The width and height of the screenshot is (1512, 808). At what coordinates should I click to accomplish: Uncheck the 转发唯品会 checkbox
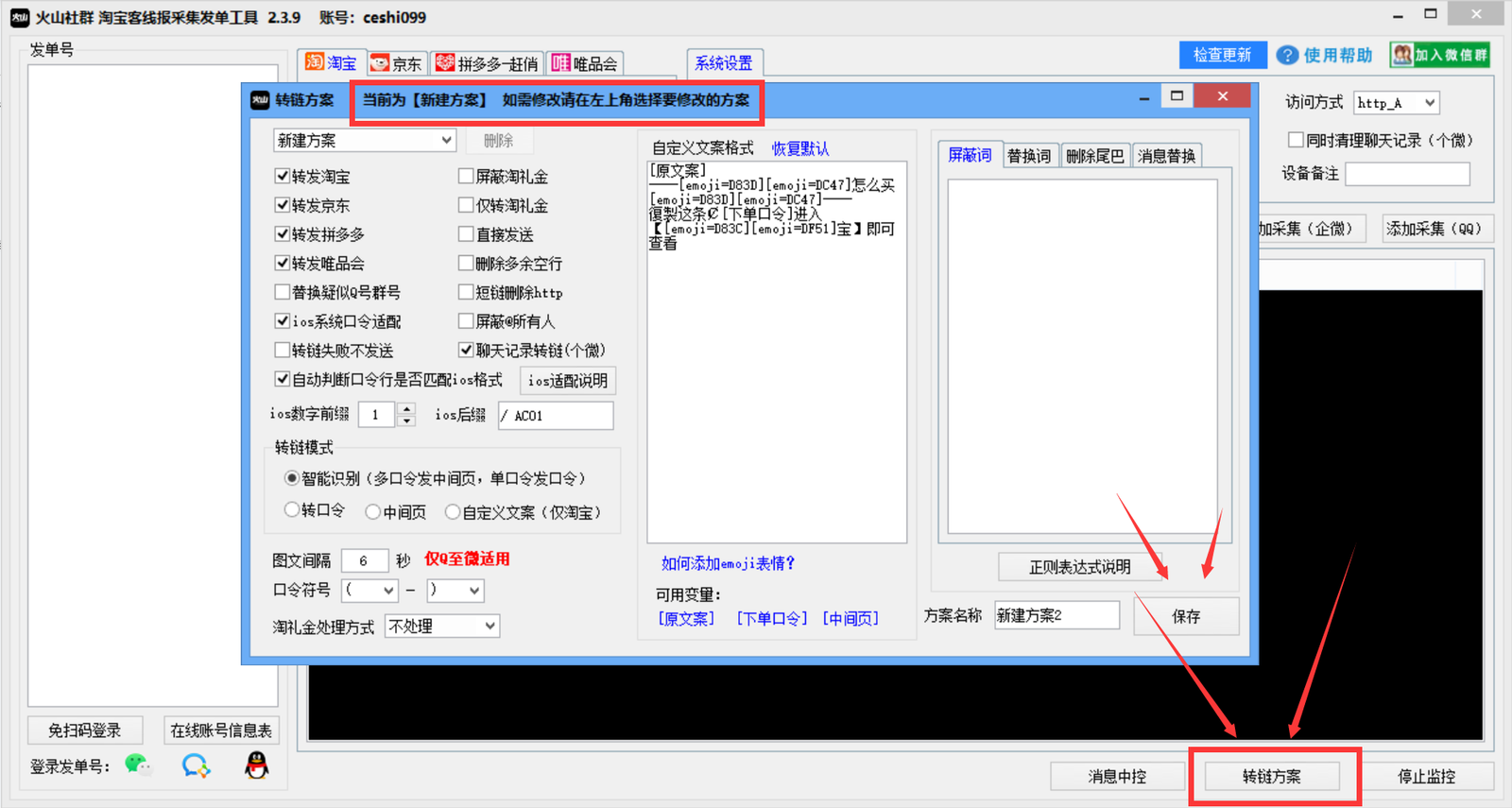[x=282, y=263]
